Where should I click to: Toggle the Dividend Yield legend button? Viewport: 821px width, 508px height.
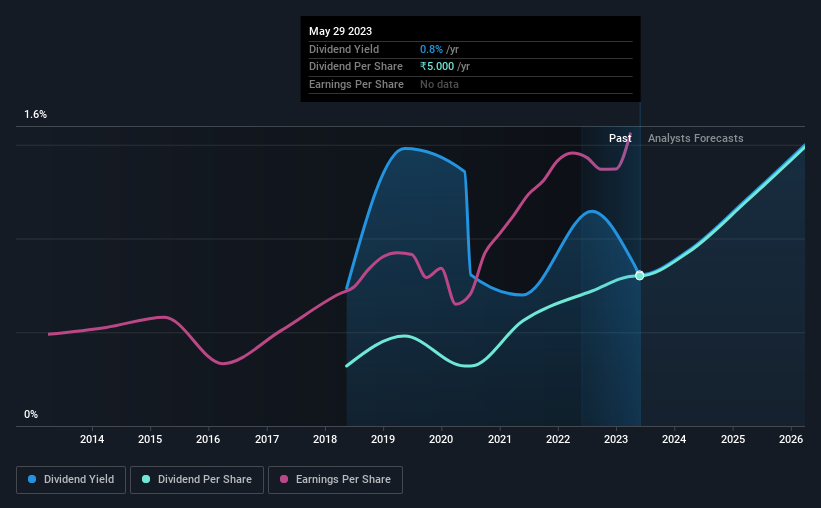[x=71, y=480]
